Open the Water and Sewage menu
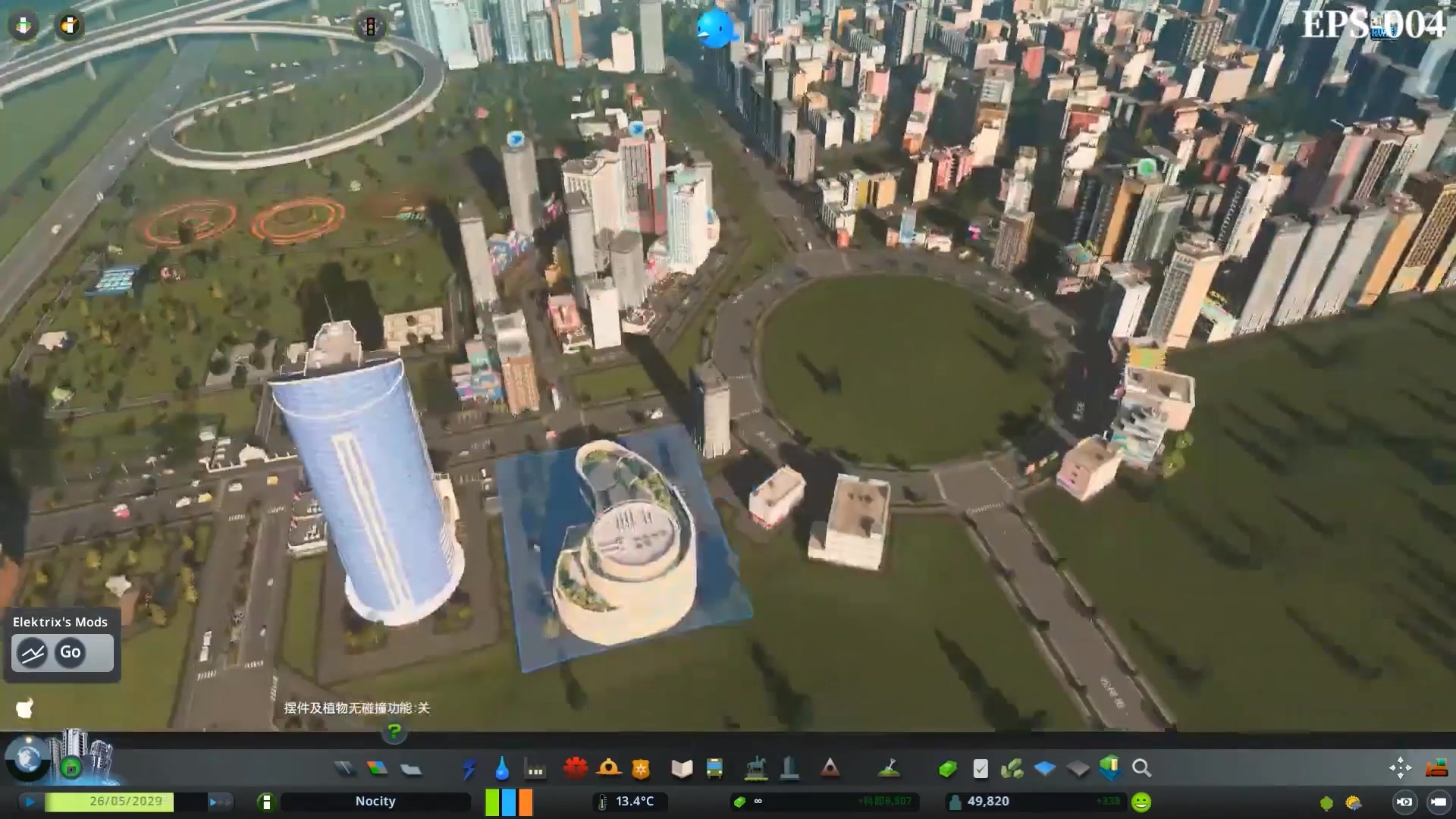The image size is (1456, 819). 502,769
